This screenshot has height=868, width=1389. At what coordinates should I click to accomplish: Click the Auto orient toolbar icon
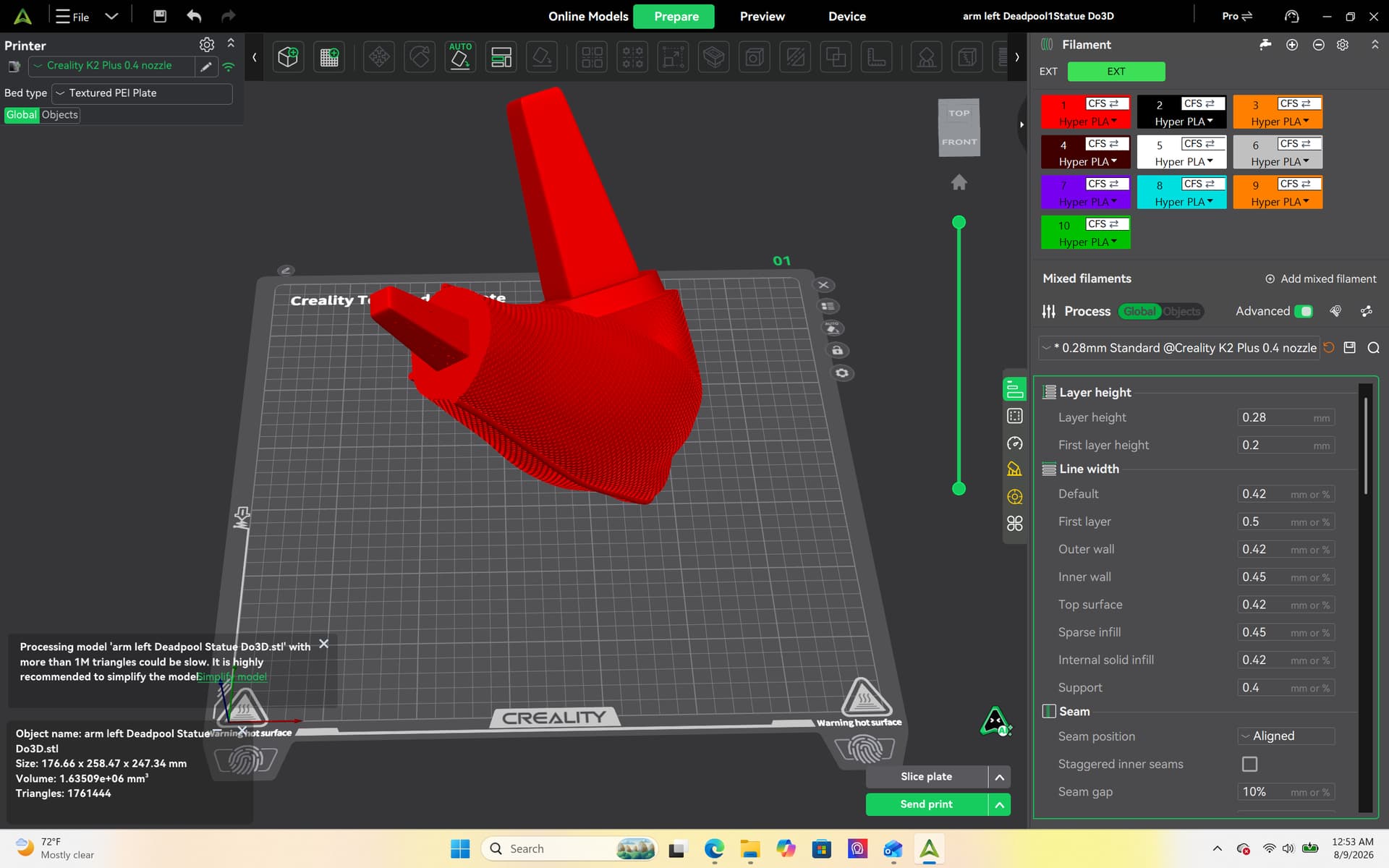pos(460,56)
